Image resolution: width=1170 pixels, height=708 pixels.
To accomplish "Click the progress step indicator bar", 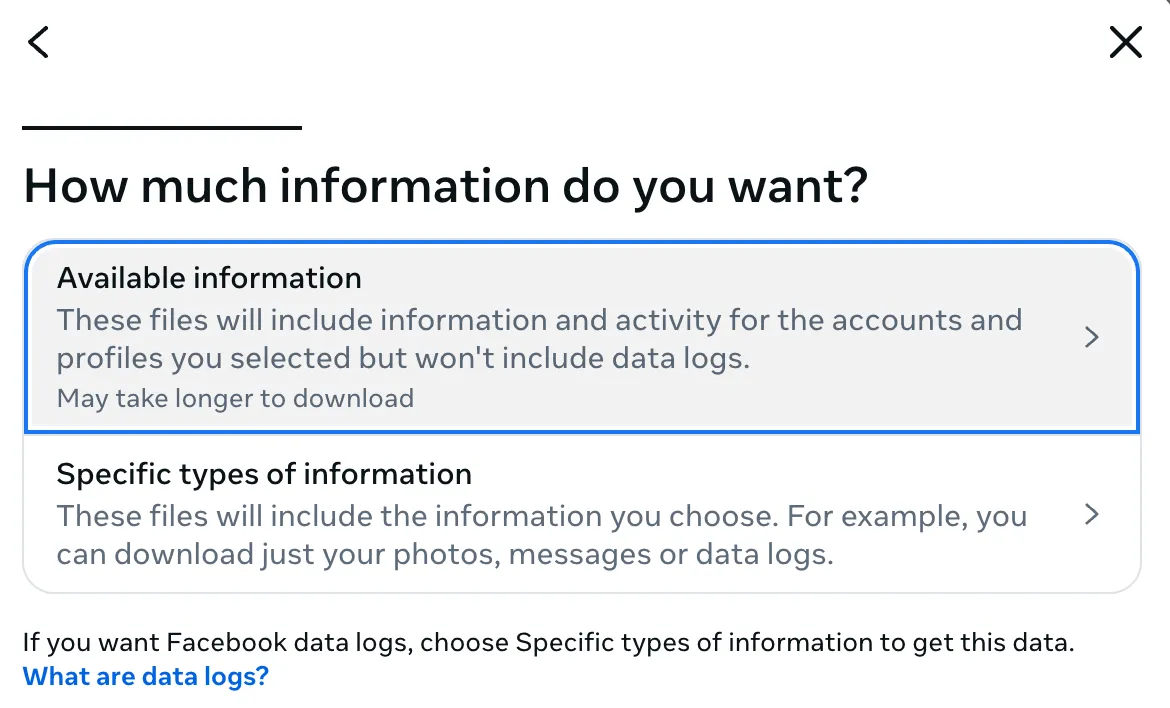I will click(x=161, y=128).
